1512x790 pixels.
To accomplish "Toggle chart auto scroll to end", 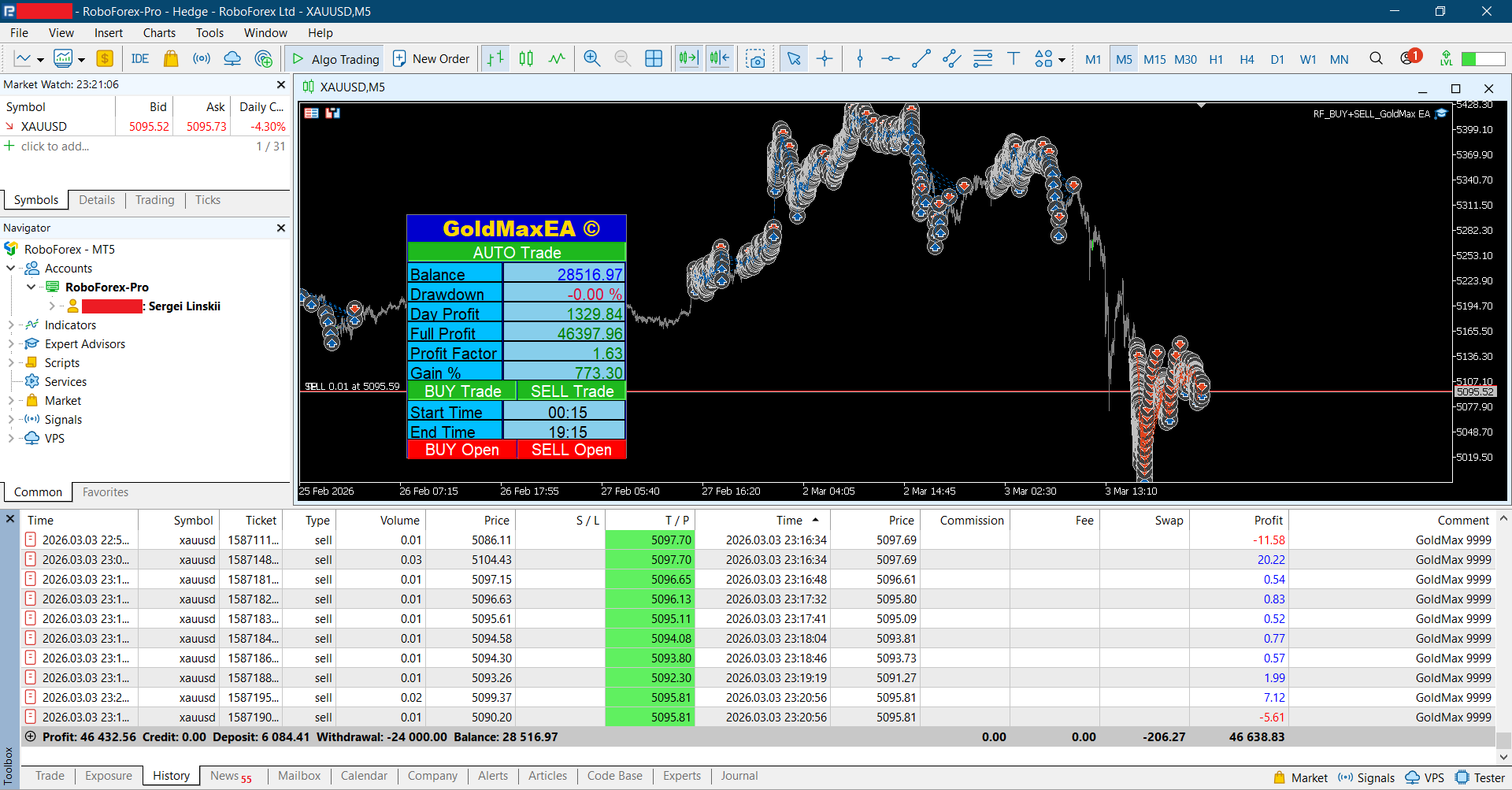I will [x=689, y=59].
